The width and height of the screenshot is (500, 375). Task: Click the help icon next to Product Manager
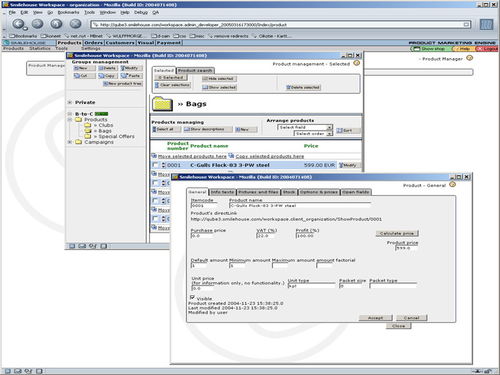470,58
